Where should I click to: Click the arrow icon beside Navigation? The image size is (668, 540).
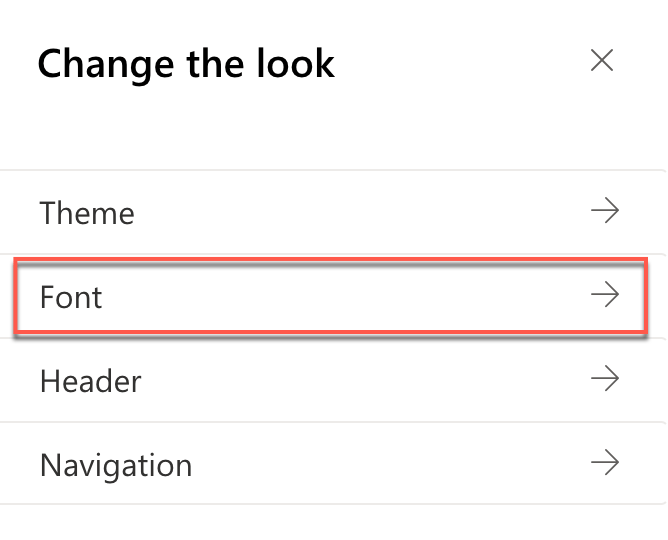[x=604, y=463]
